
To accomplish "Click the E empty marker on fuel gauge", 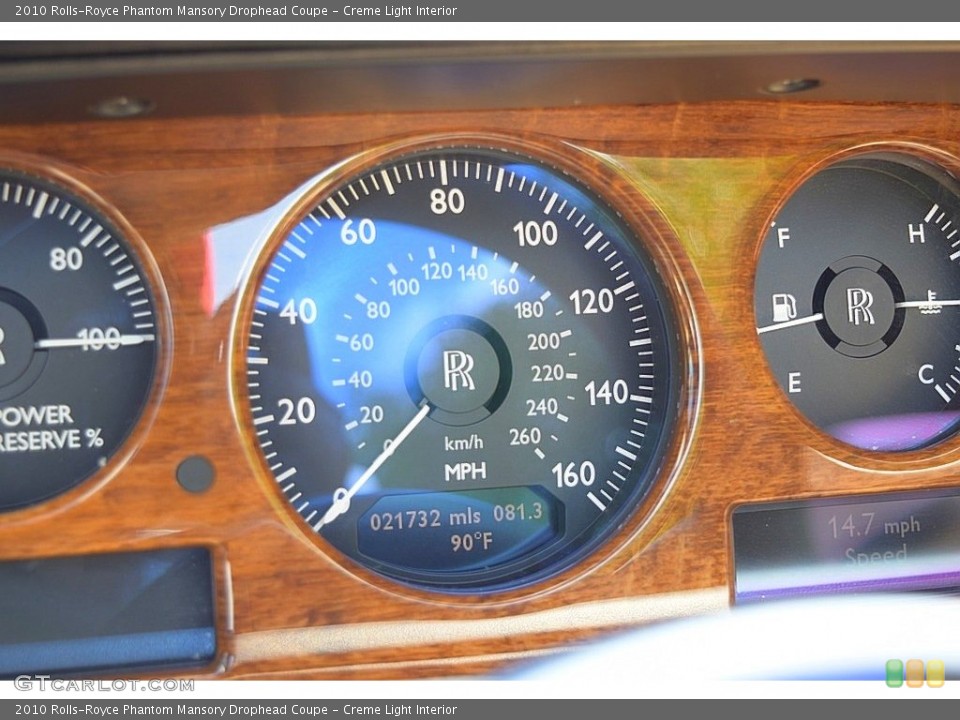I will coord(794,383).
